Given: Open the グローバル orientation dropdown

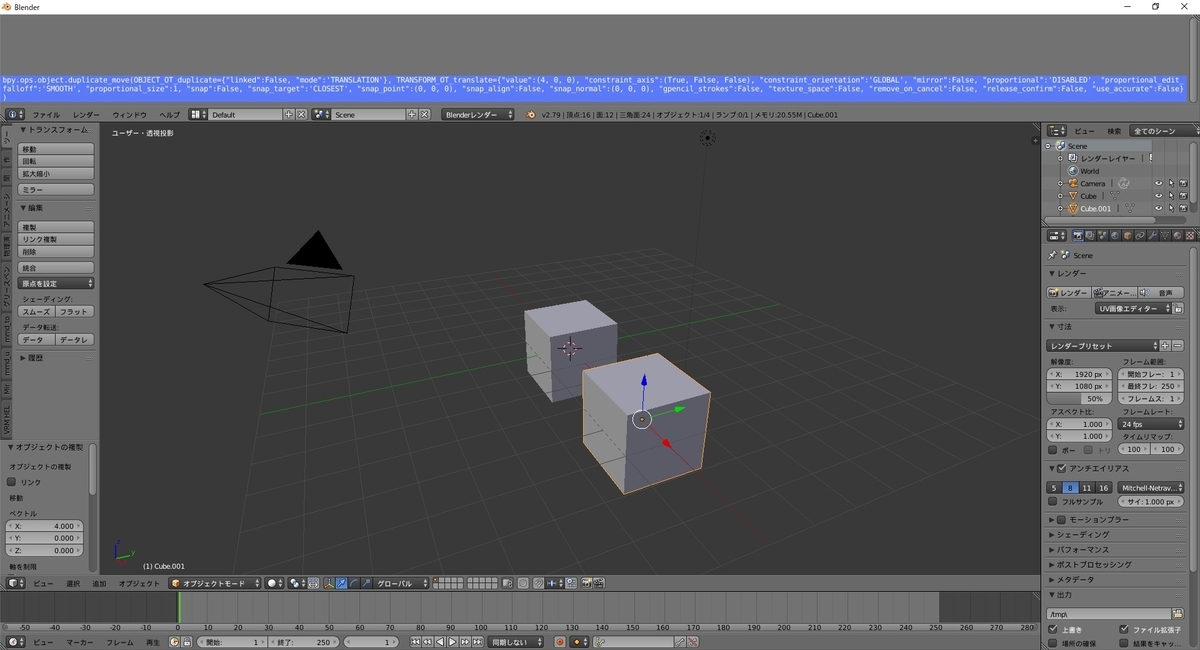Looking at the screenshot, I should pyautogui.click(x=402, y=583).
